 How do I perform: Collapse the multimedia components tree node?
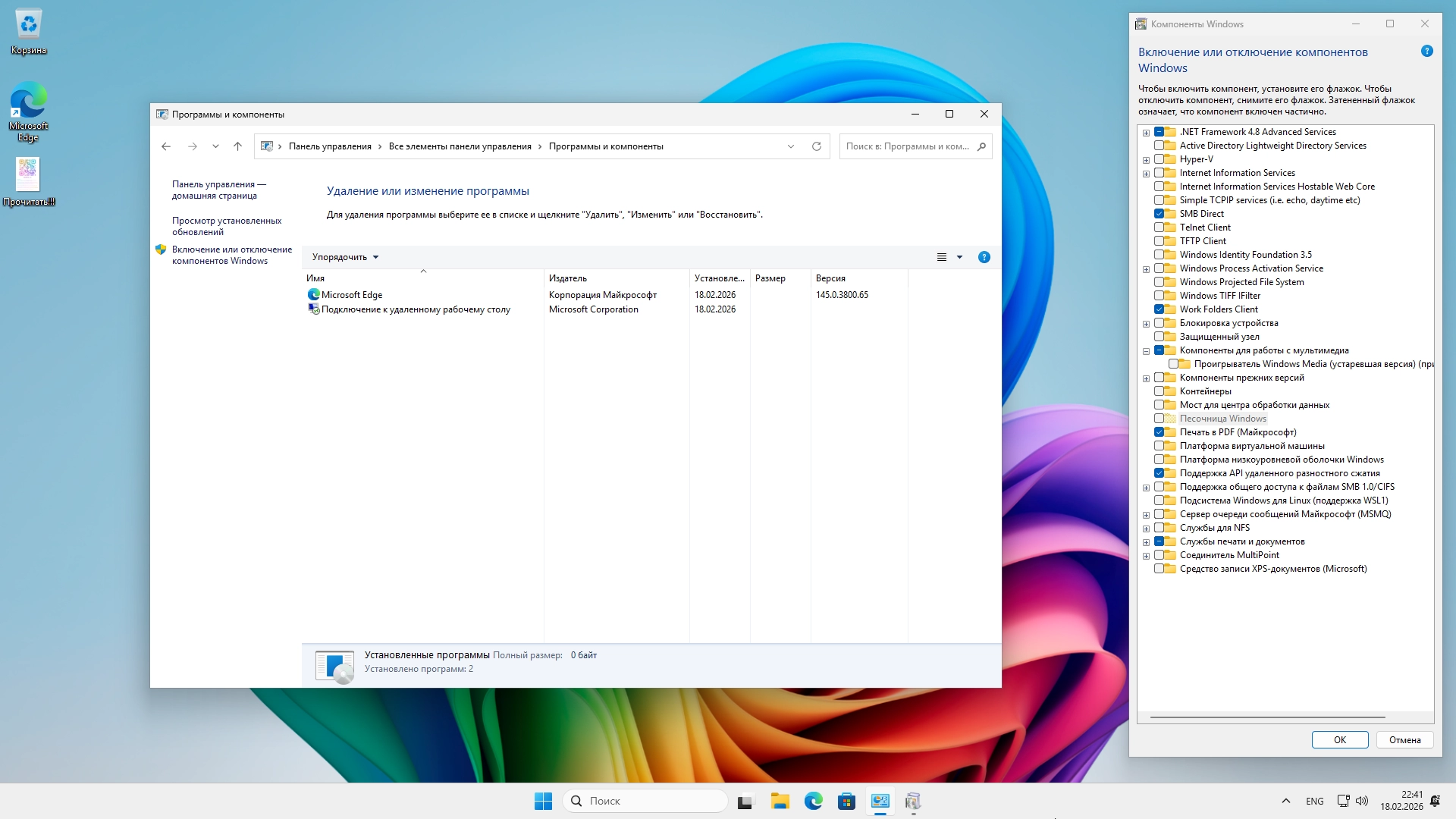click(1146, 351)
